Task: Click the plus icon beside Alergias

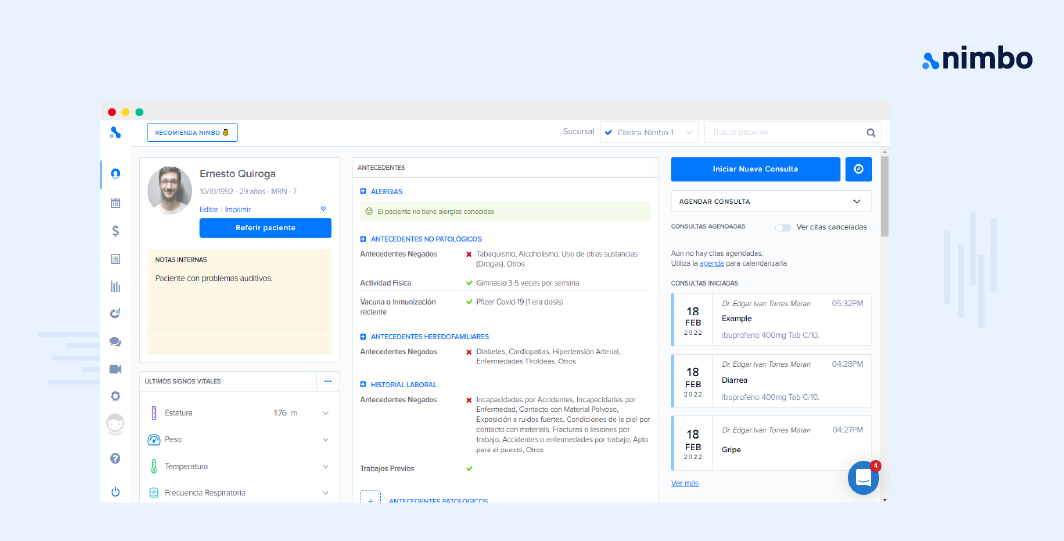Action: 364,192
